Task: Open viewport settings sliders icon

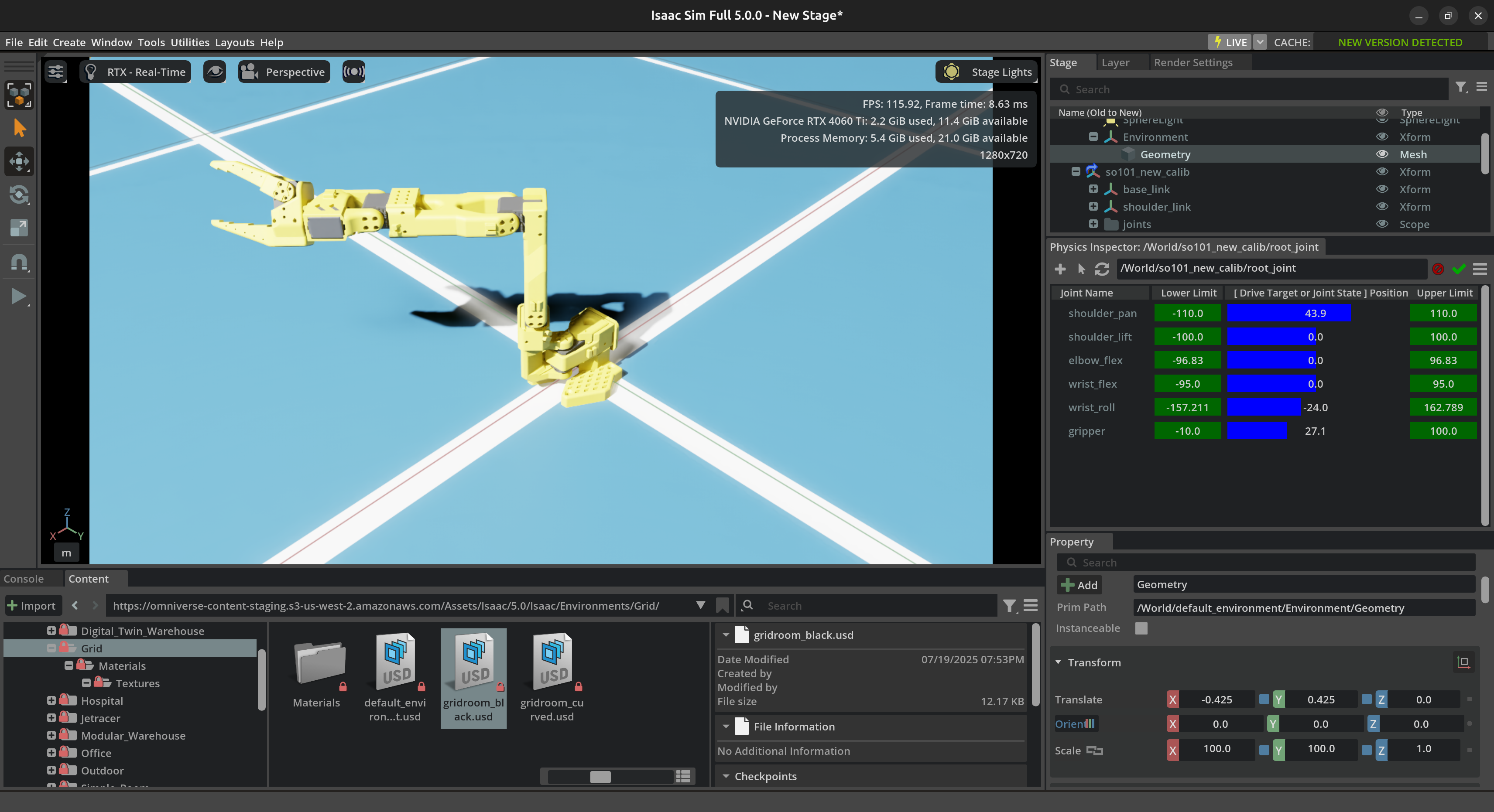Action: (x=56, y=72)
